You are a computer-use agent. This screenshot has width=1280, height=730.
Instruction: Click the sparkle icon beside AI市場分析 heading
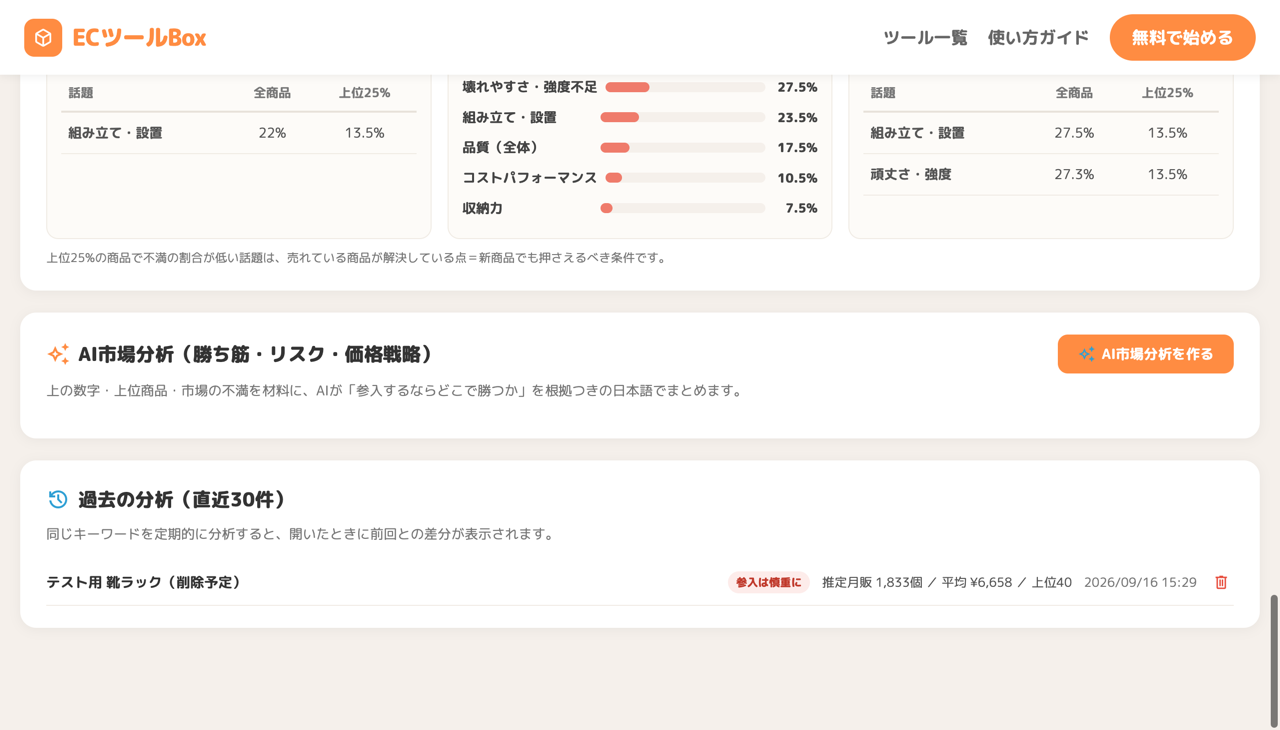[58, 354]
